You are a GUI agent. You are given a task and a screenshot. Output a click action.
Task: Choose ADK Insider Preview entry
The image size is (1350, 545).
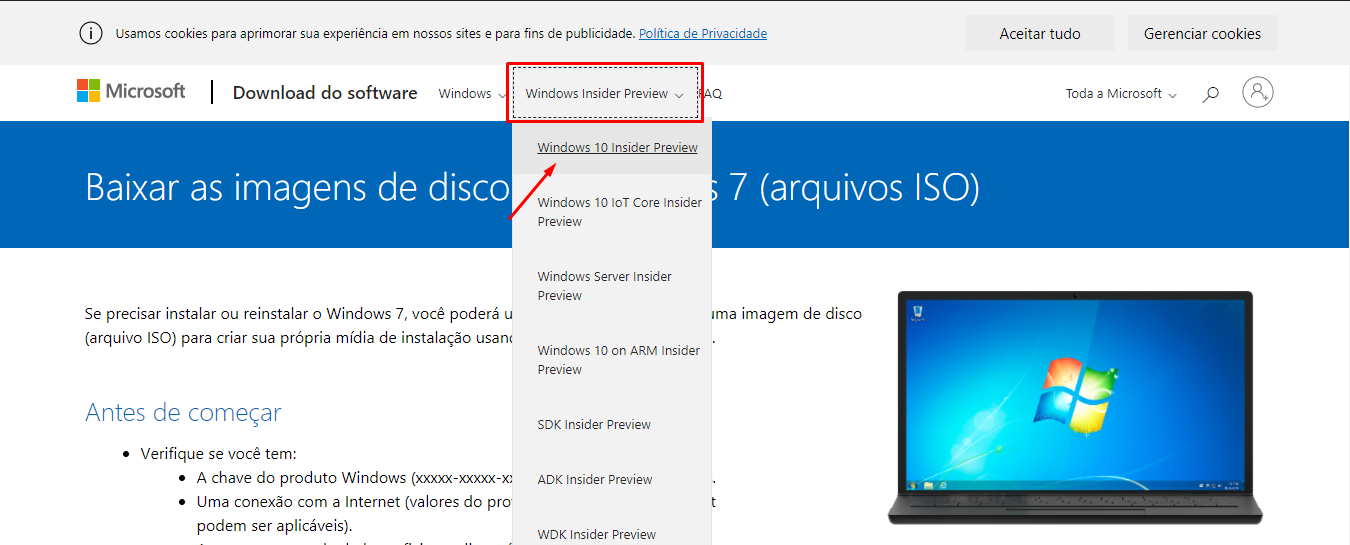[594, 480]
